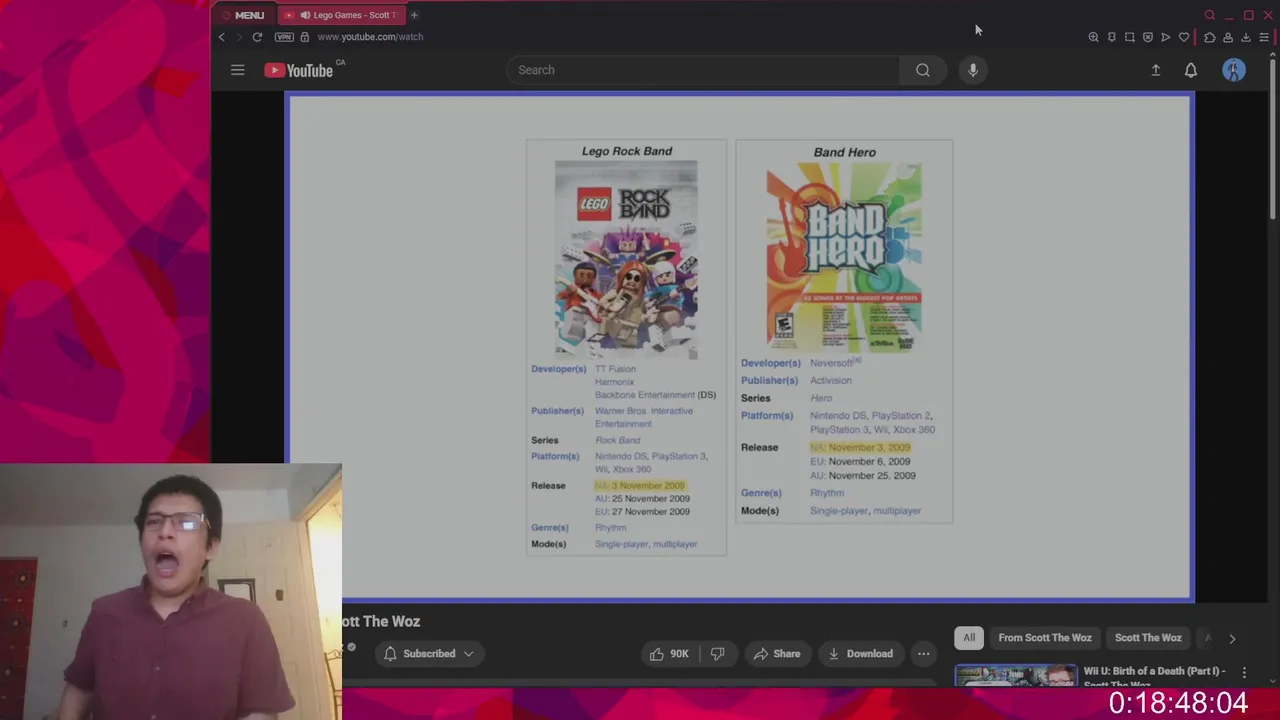Screen dimensions: 1280x720
Task: Open the YouTube account avatar menu
Action: click(1234, 70)
